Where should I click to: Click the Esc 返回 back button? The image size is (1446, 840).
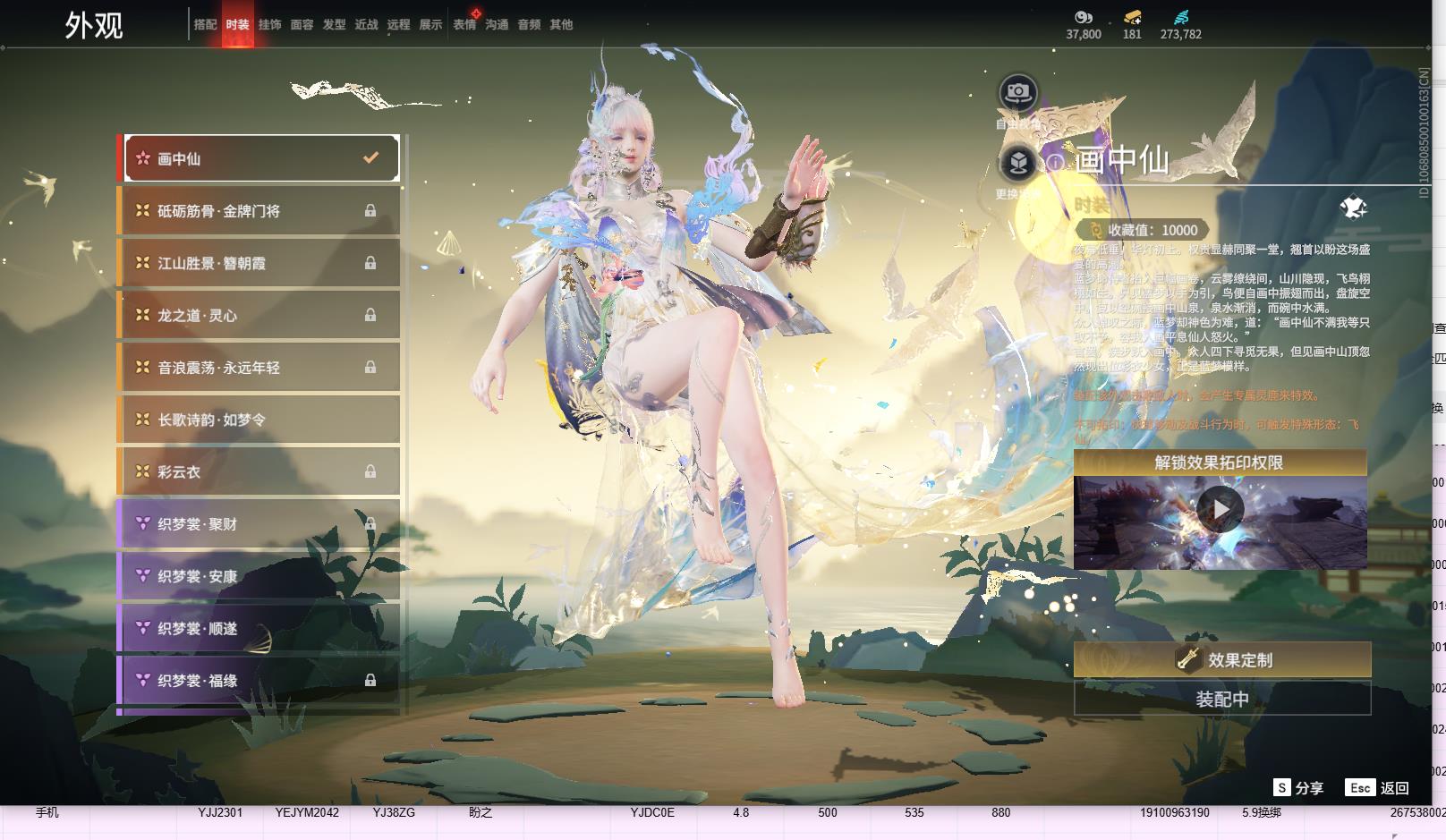click(x=1378, y=787)
